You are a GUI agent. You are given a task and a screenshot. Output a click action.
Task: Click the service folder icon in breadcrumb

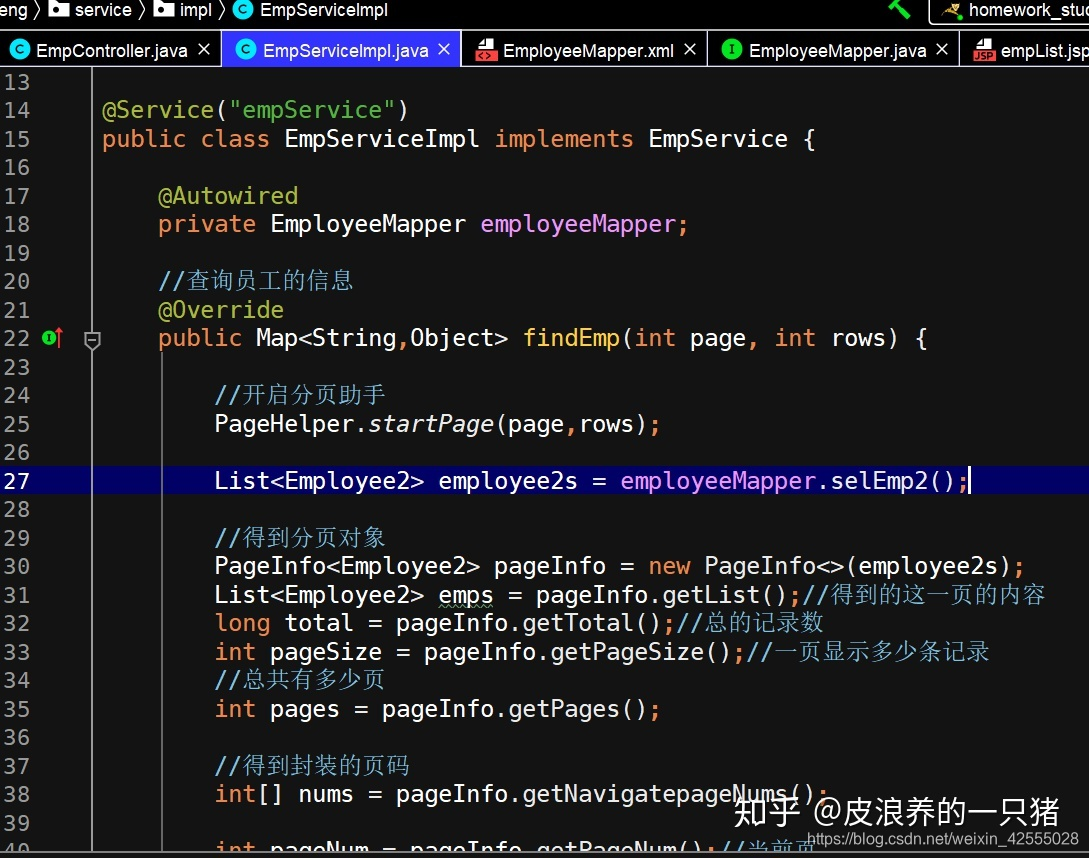click(59, 9)
